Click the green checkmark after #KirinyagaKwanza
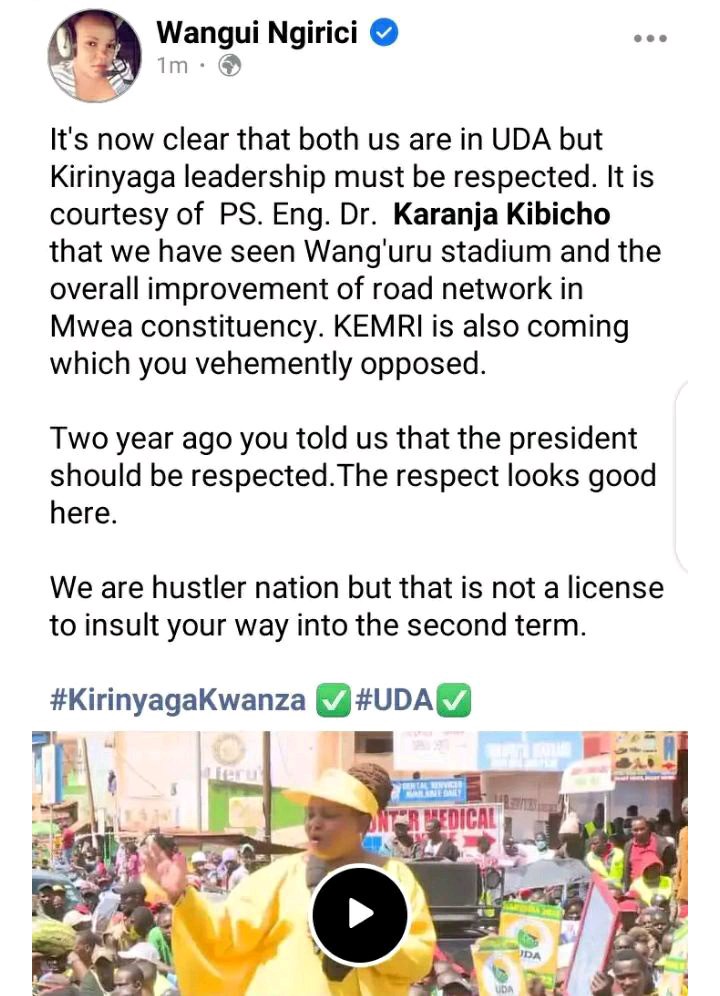This screenshot has height=996, width=720. point(333,701)
